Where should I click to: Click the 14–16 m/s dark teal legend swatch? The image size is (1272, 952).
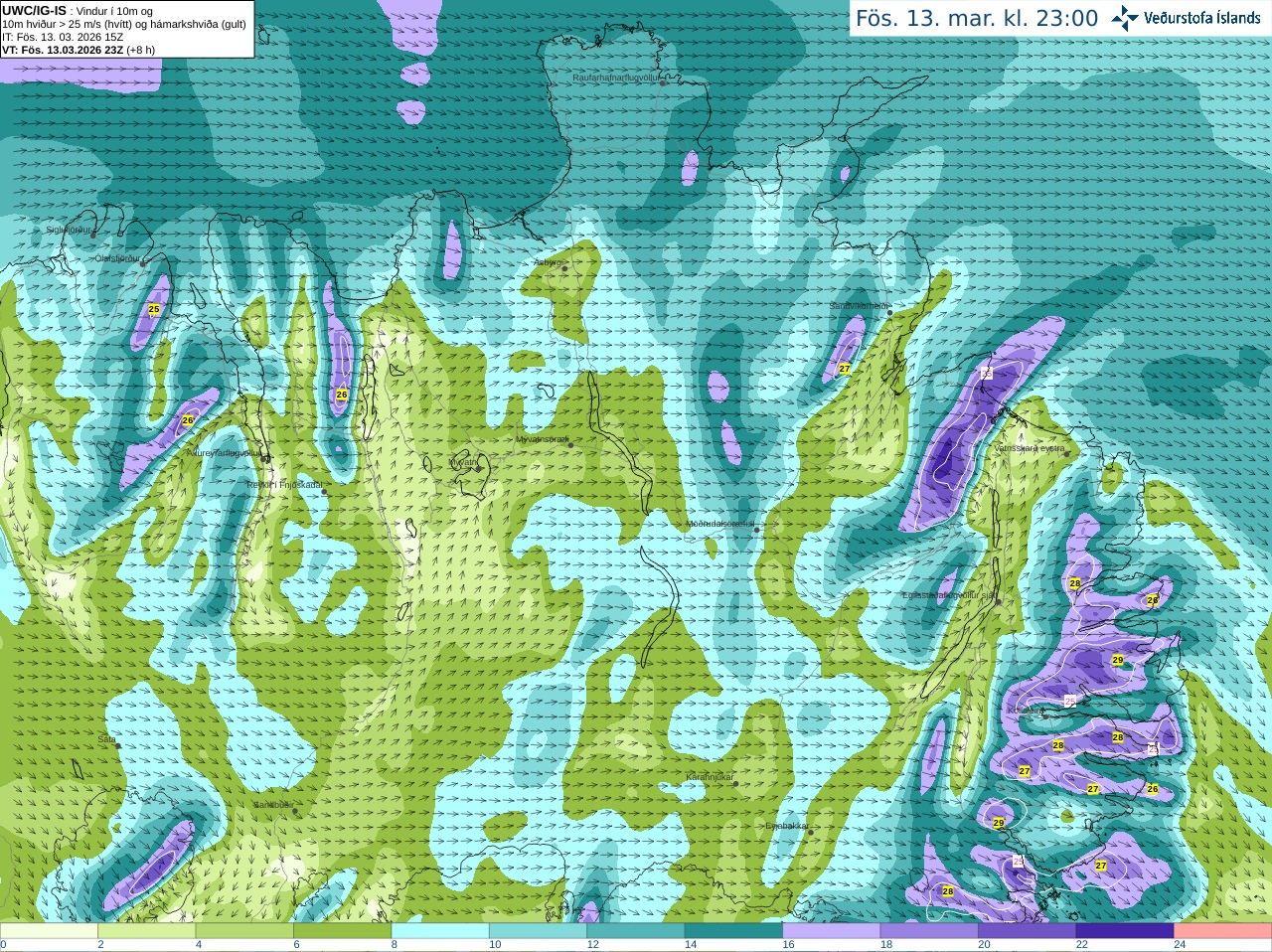pos(734,931)
